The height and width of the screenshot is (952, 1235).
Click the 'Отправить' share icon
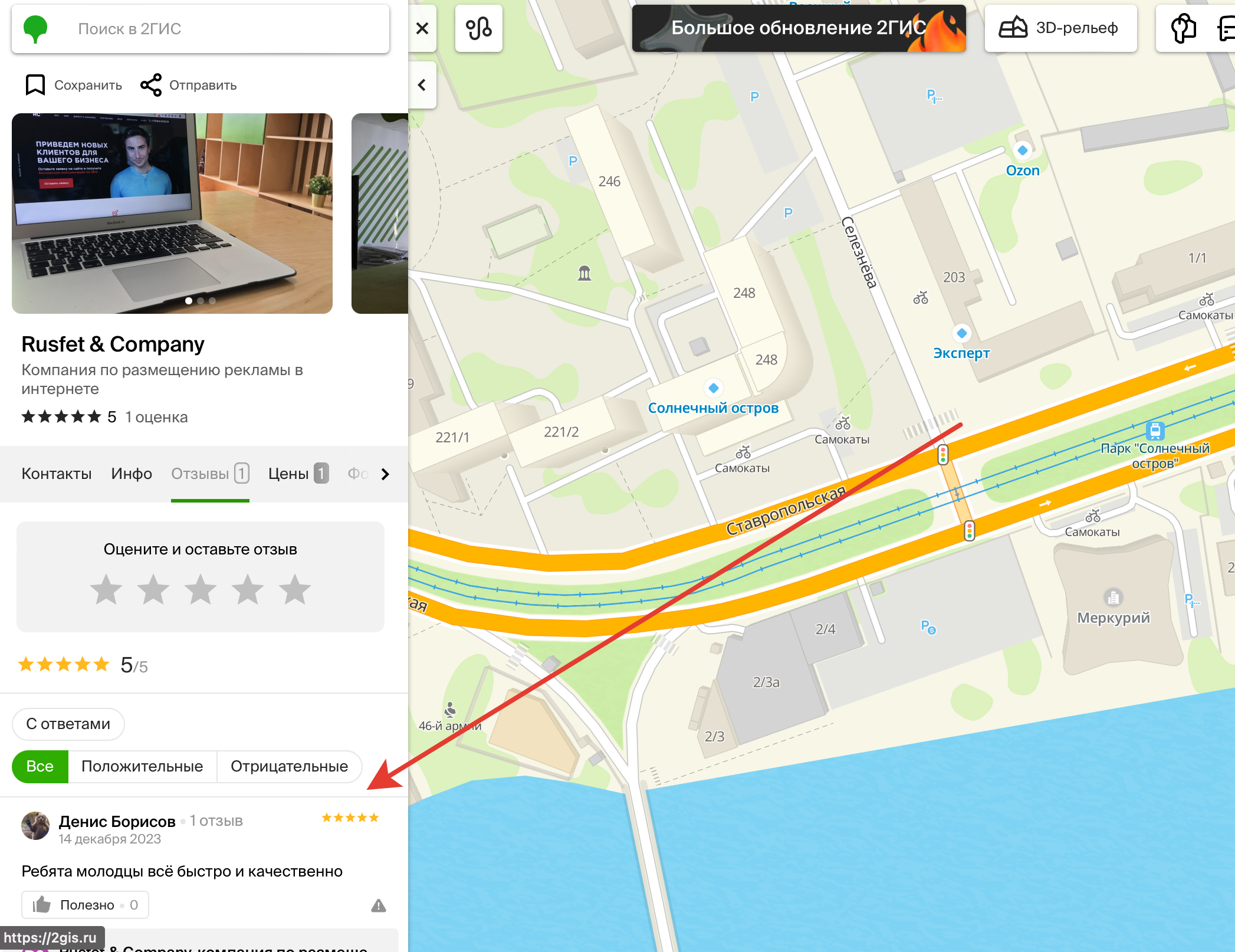click(x=151, y=85)
